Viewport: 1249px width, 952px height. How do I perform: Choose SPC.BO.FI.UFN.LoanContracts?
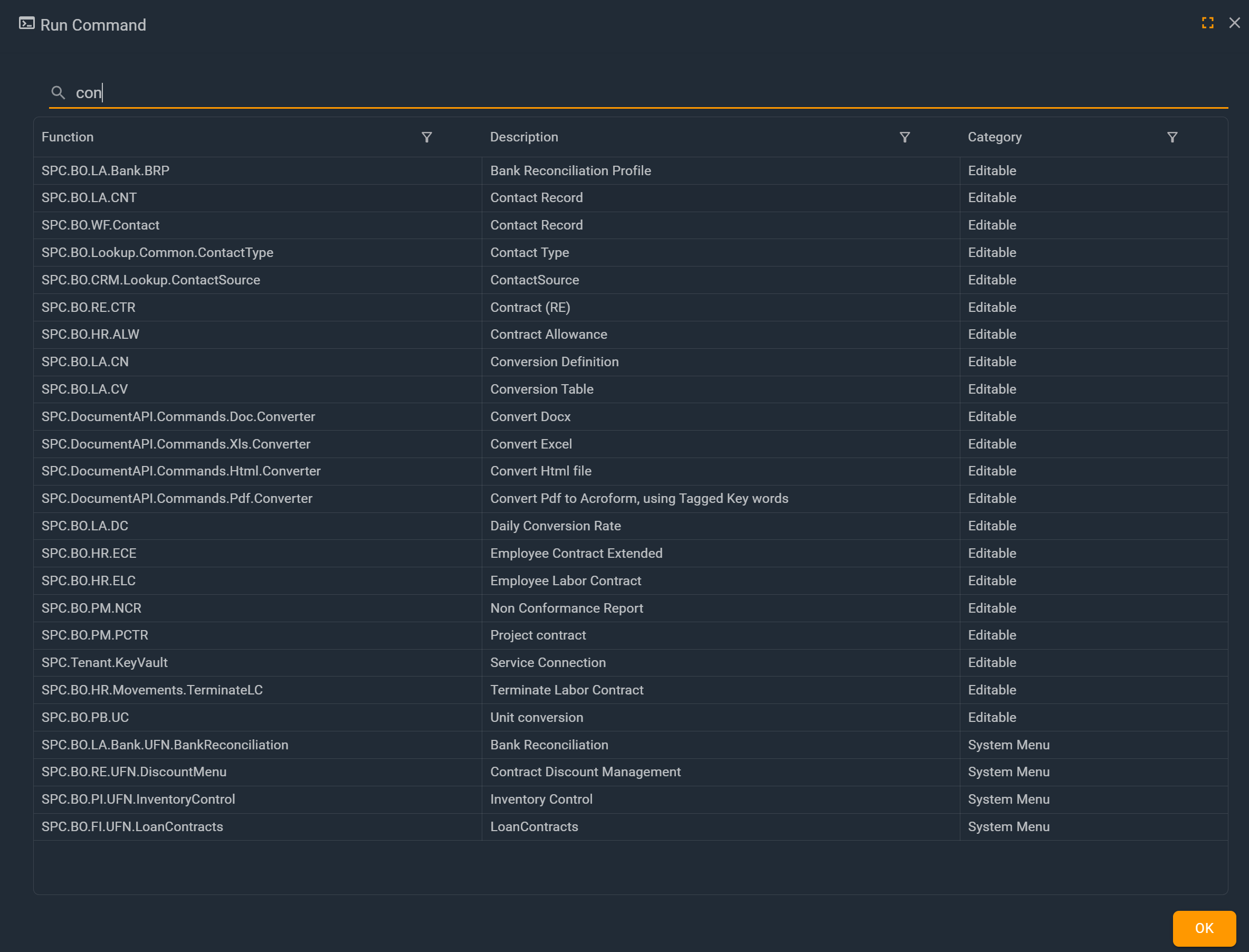coord(132,827)
